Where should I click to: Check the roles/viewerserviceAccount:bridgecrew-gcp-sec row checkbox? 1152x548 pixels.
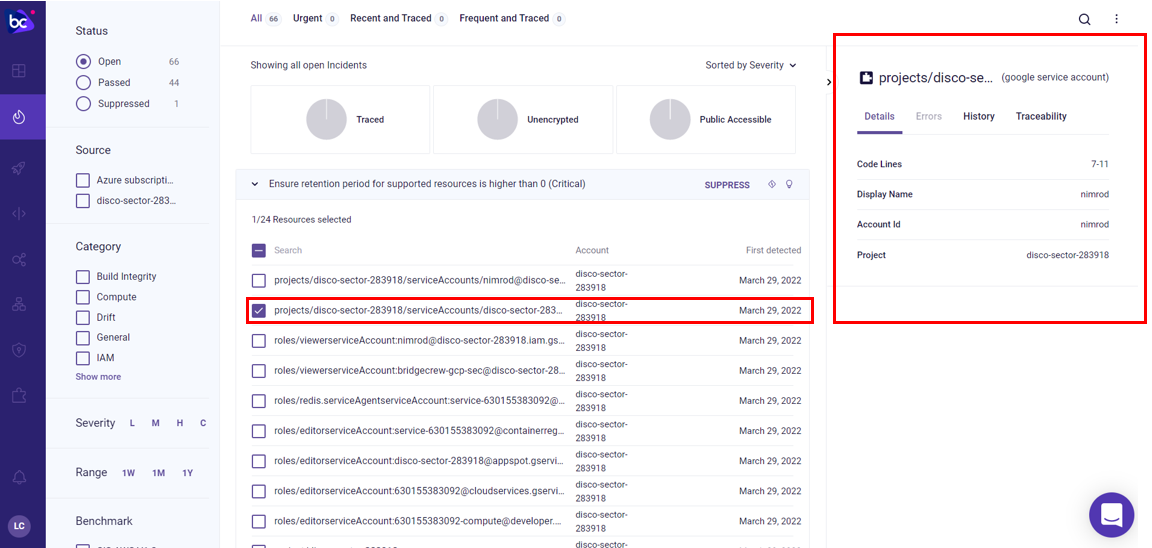pos(259,371)
